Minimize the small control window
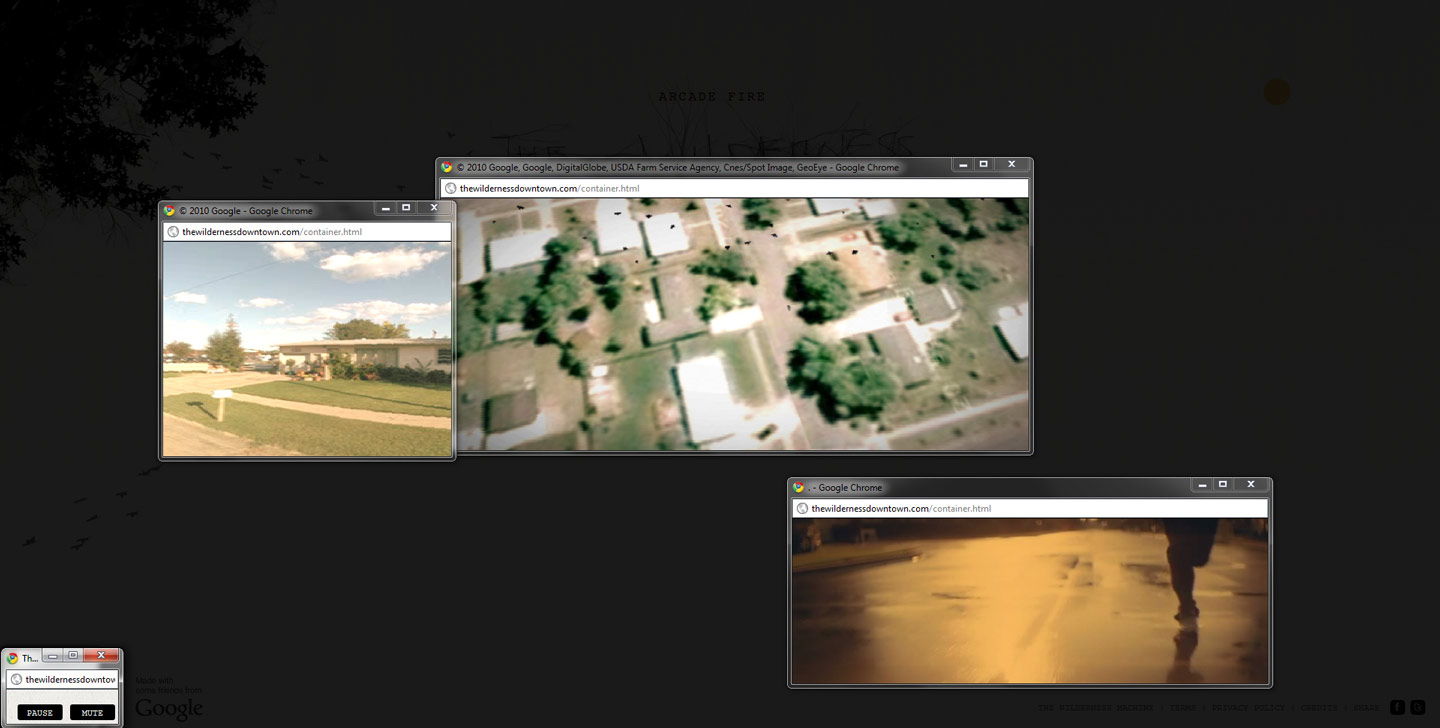 pos(53,656)
